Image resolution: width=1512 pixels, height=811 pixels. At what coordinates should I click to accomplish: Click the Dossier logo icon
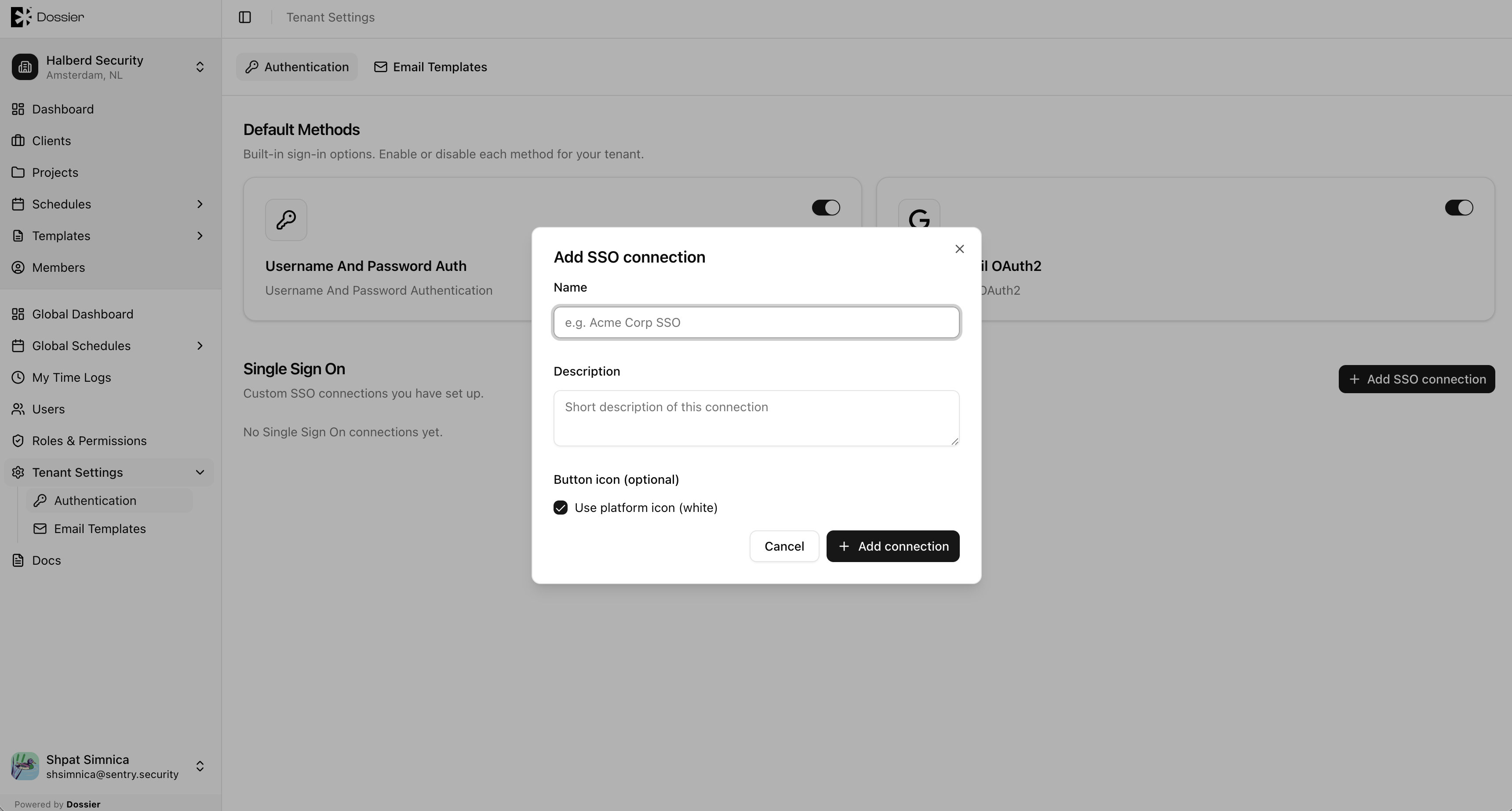click(21, 17)
